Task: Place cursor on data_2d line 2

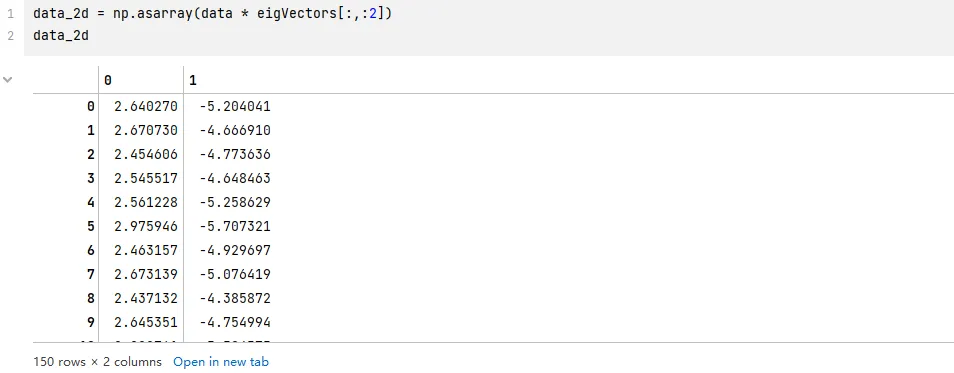Action: (61, 36)
